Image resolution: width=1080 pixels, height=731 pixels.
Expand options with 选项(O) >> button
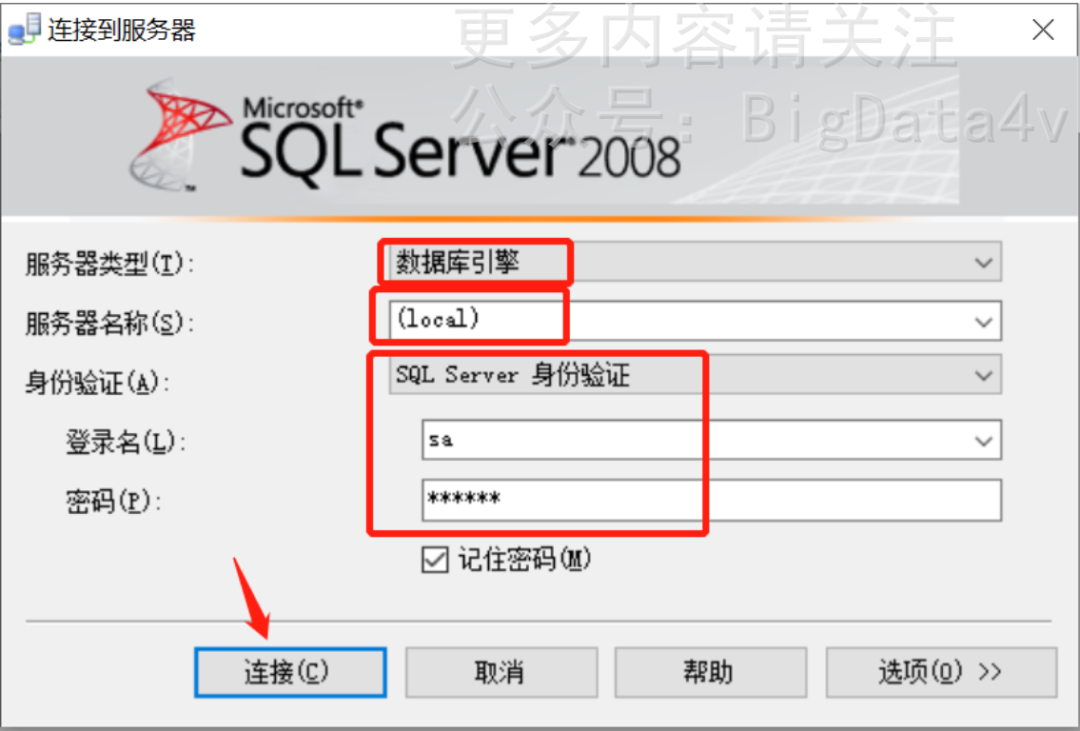pos(941,672)
